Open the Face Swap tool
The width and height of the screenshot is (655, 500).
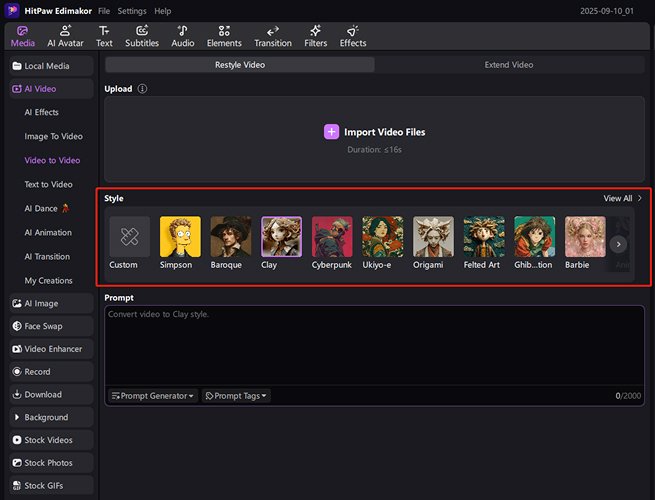point(51,326)
